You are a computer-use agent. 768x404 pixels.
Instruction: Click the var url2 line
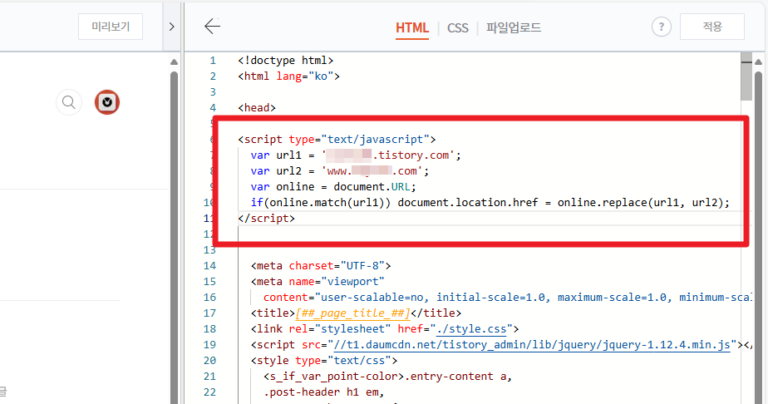coord(339,171)
